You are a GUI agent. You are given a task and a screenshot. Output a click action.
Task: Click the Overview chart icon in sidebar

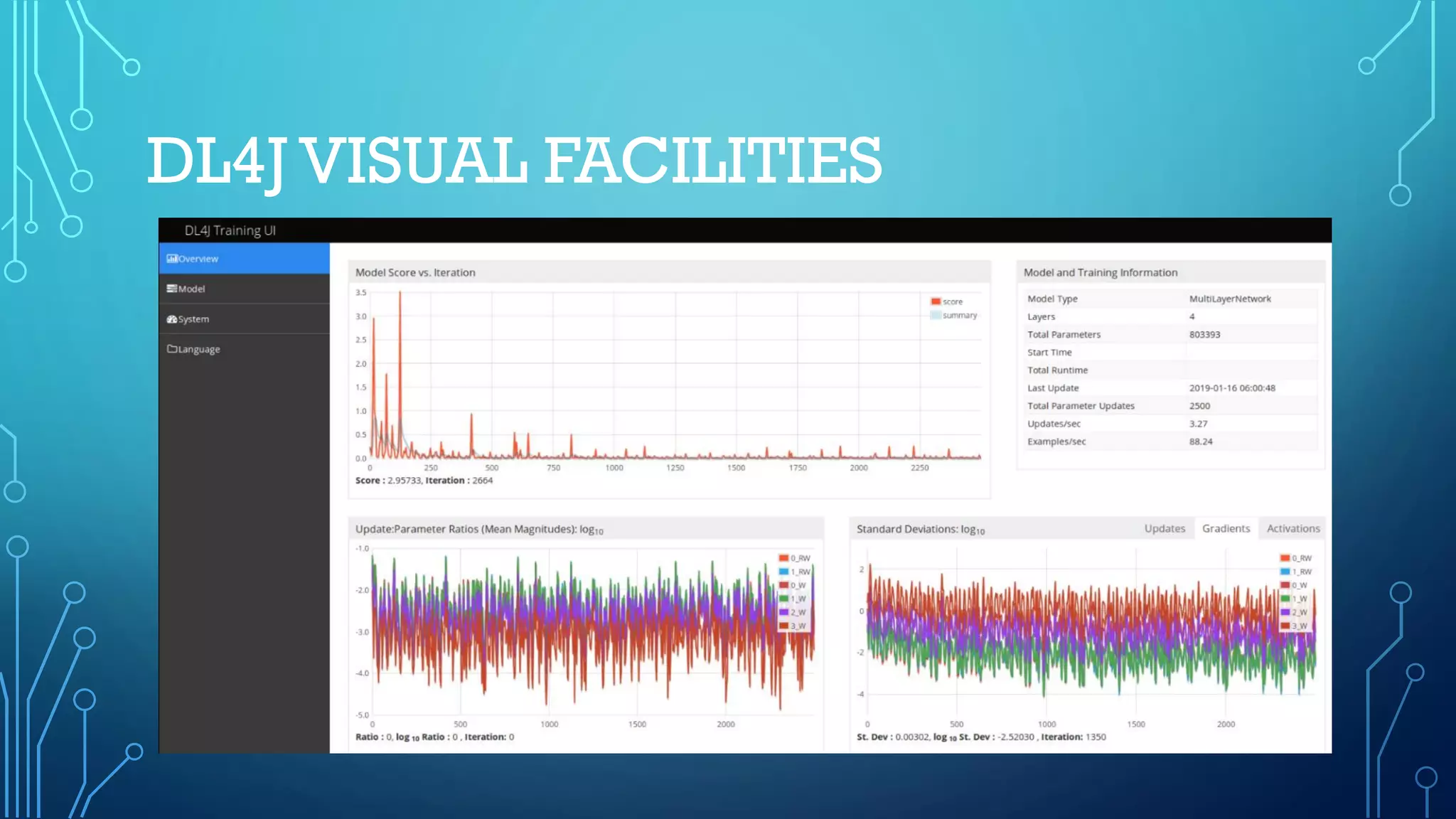click(172, 259)
